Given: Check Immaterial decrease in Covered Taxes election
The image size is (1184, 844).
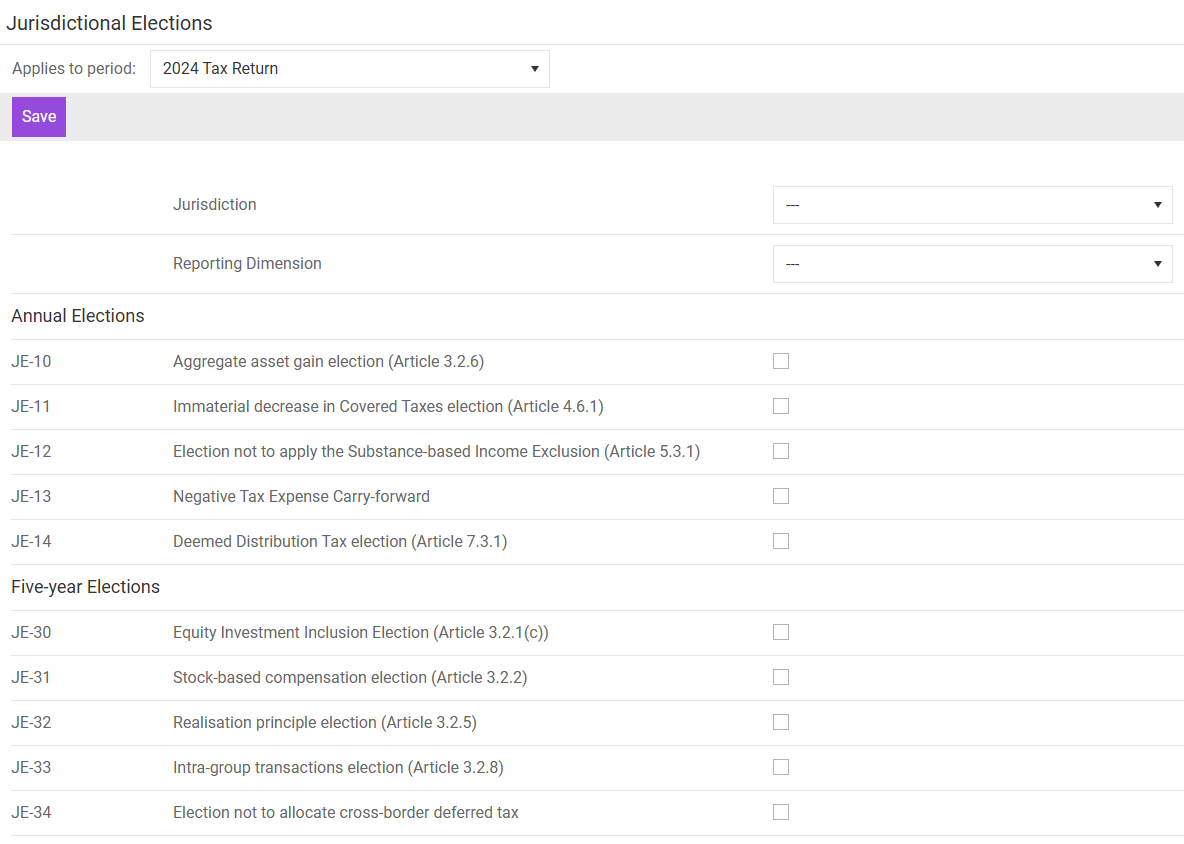Looking at the screenshot, I should (x=781, y=406).
